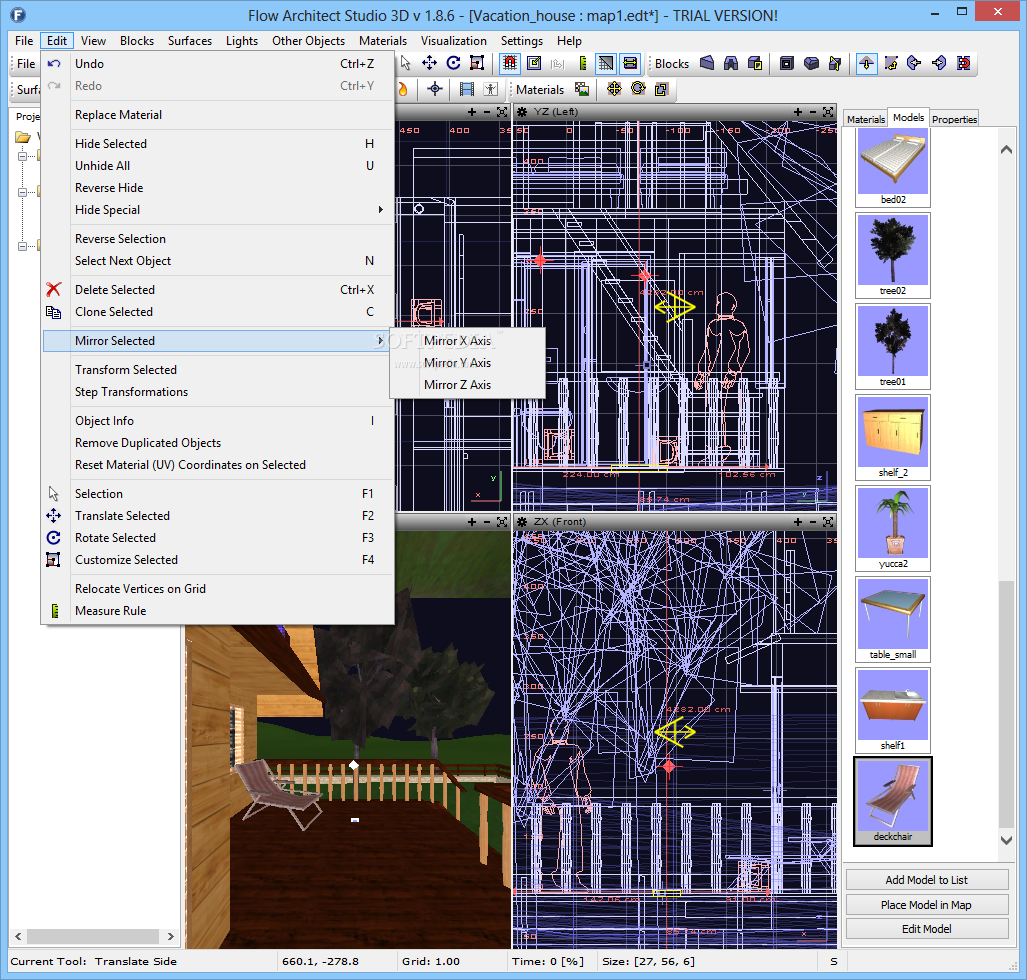This screenshot has height=980, width=1027.
Task: Choose Mirror Z Axis from submenu
Action: tap(468, 385)
